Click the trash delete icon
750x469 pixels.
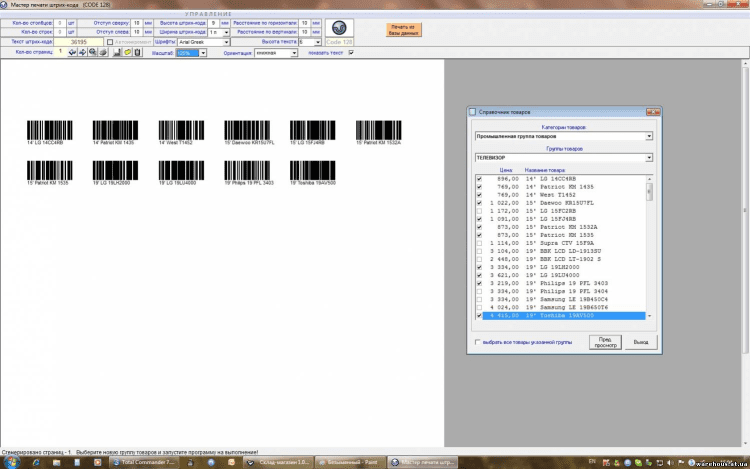point(137,52)
